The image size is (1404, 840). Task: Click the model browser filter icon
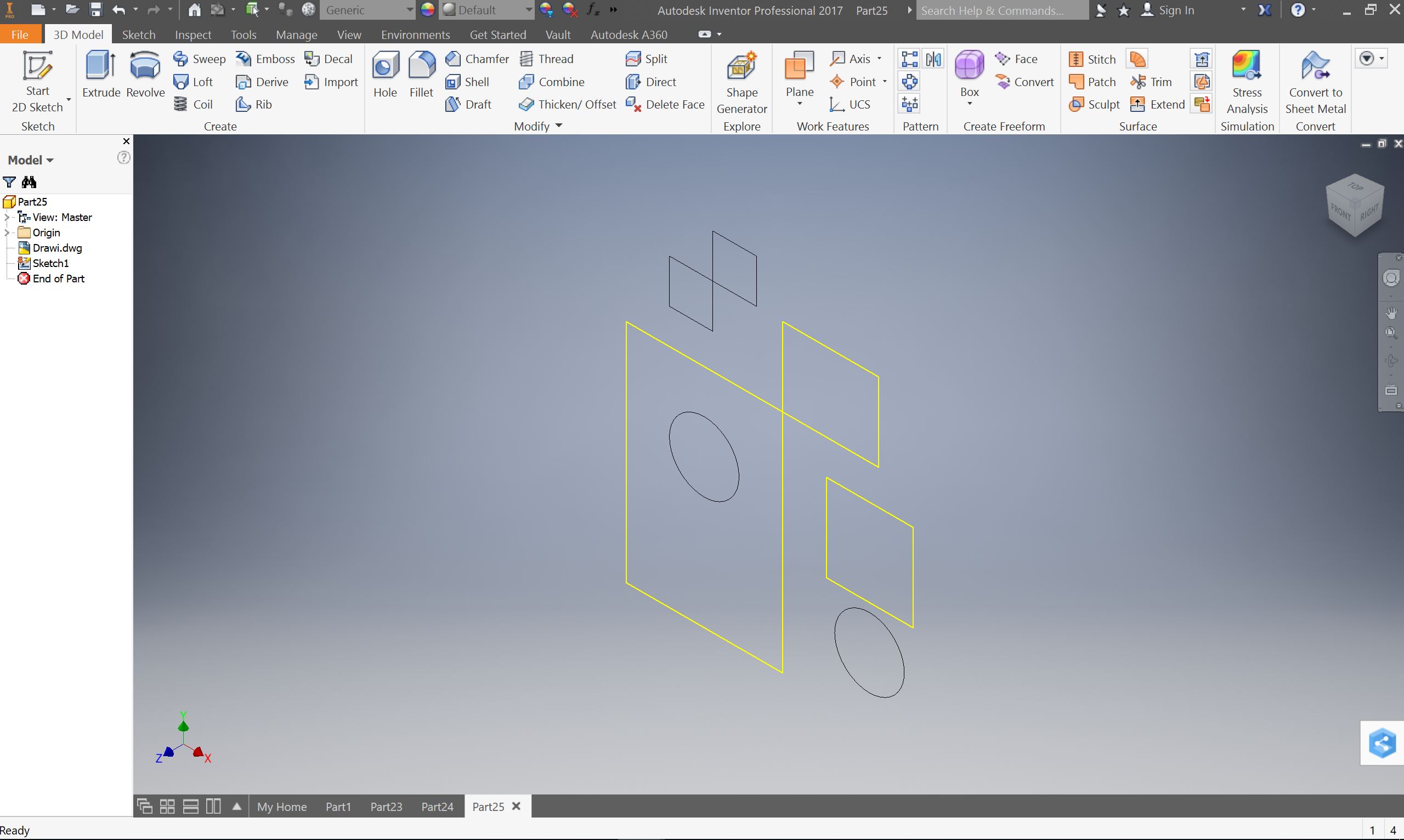[9, 182]
